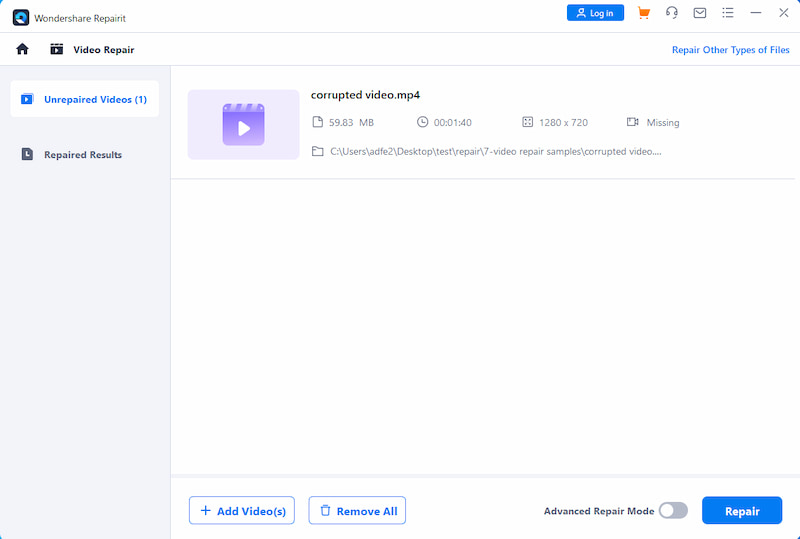Click the file size icon
800x539 pixels.
coord(318,122)
